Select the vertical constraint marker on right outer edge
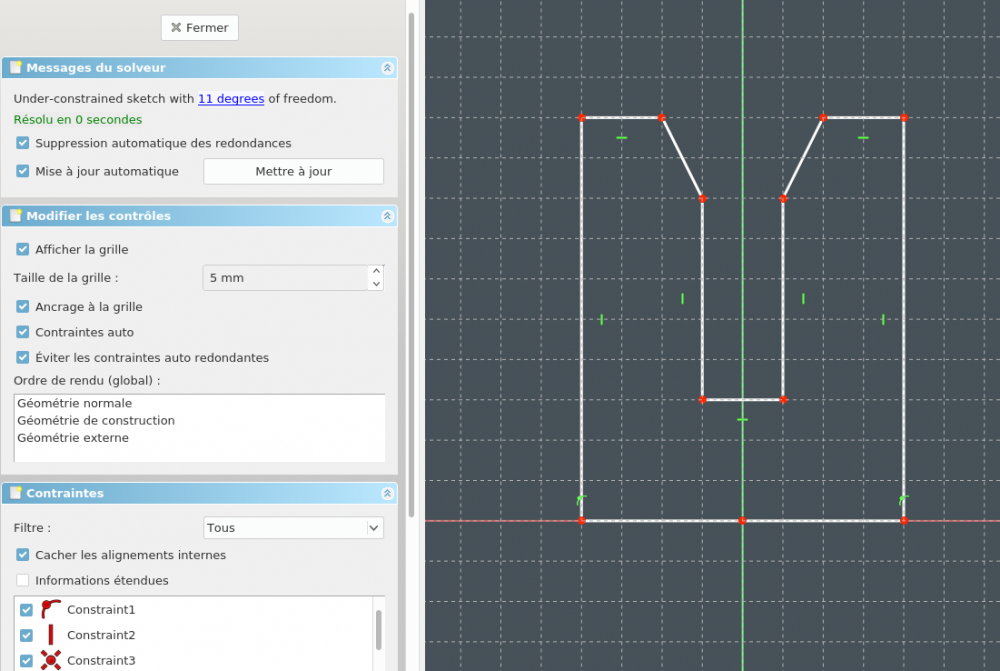This screenshot has width=1000, height=671. point(883,320)
